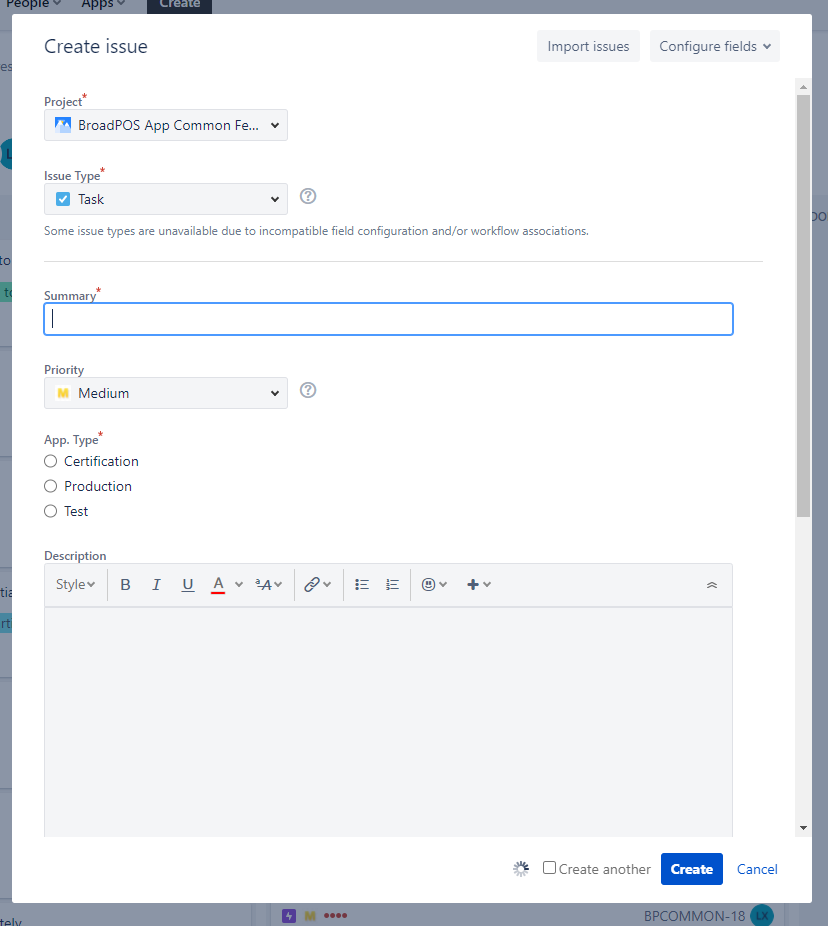The height and width of the screenshot is (926, 828).
Task: Open the Configure fields menu
Action: [x=715, y=46]
